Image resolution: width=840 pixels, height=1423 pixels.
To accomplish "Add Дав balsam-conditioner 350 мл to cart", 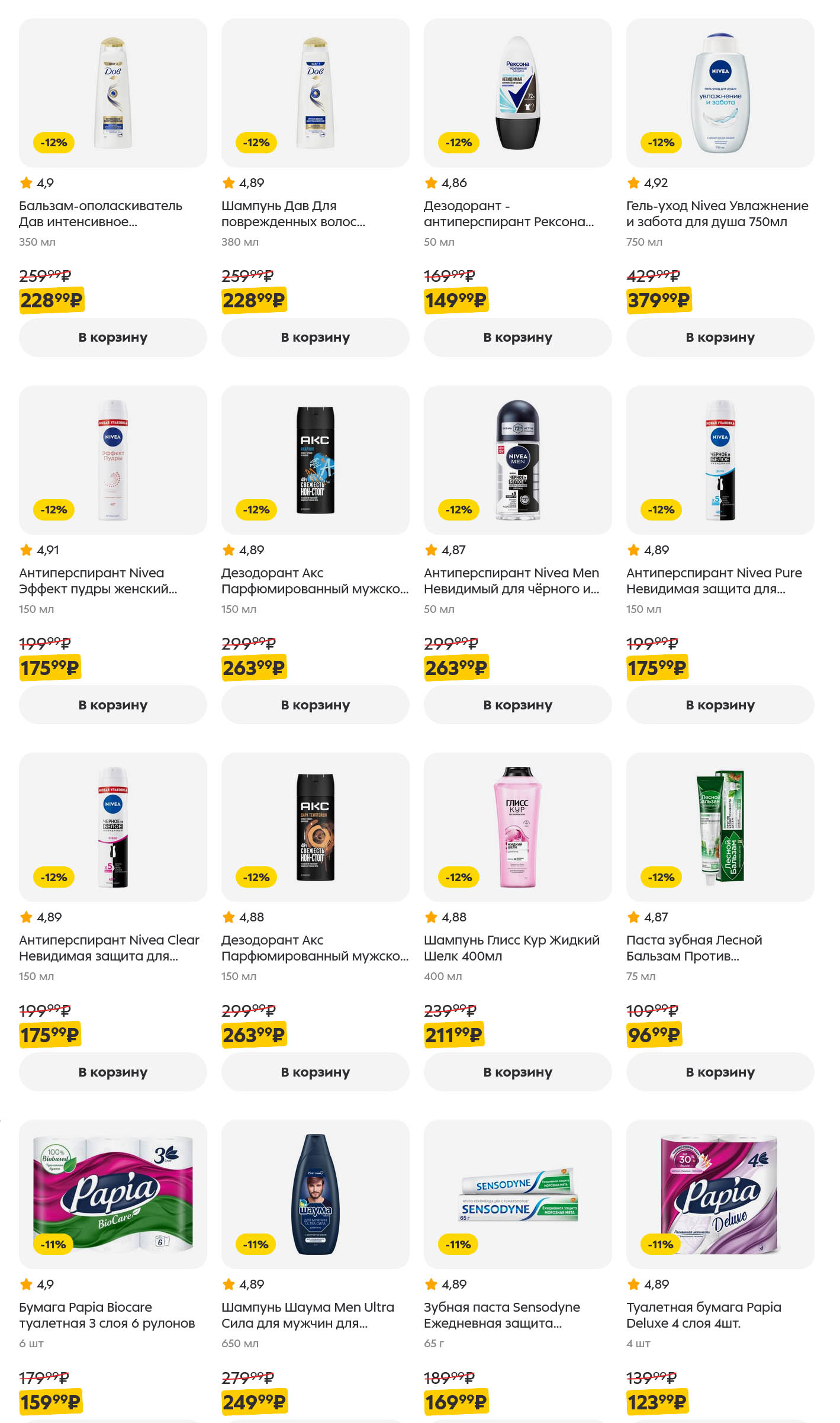I will tap(112, 338).
